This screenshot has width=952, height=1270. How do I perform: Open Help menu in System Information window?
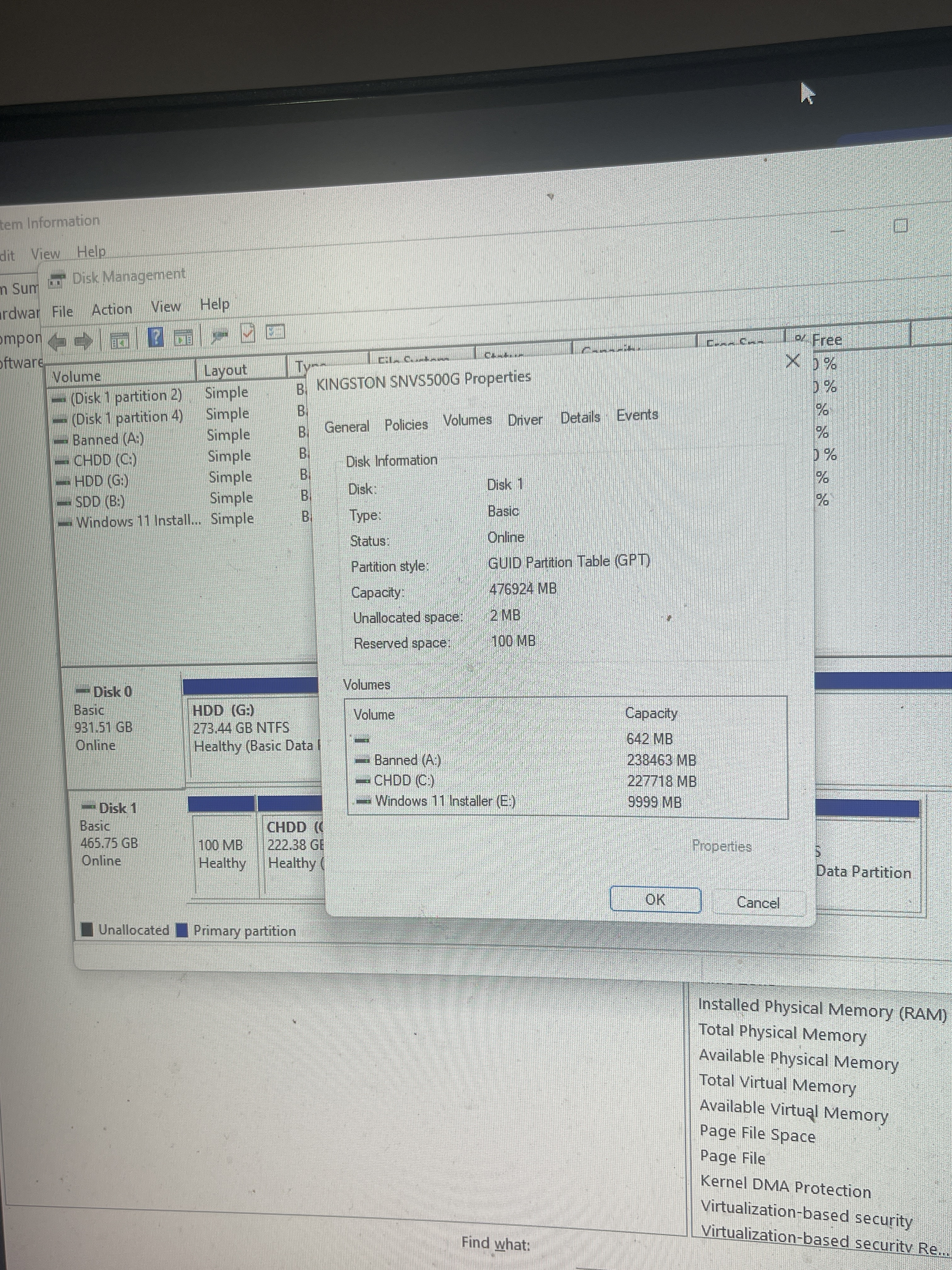91,251
